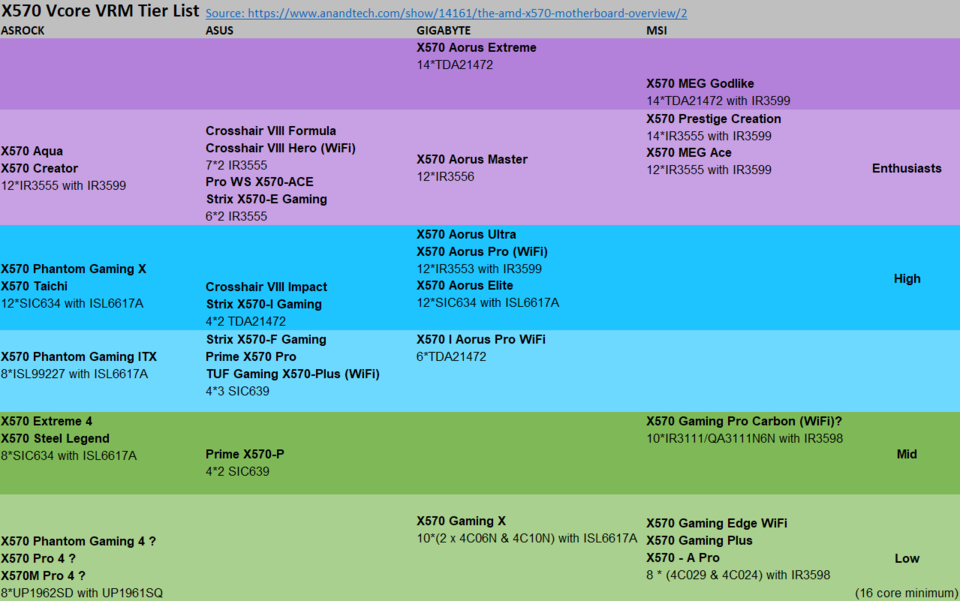Viewport: 960px width, 601px height.
Task: Select Gigabyte '12*SIC634 with ISL6617A' cell
Action: (488, 303)
